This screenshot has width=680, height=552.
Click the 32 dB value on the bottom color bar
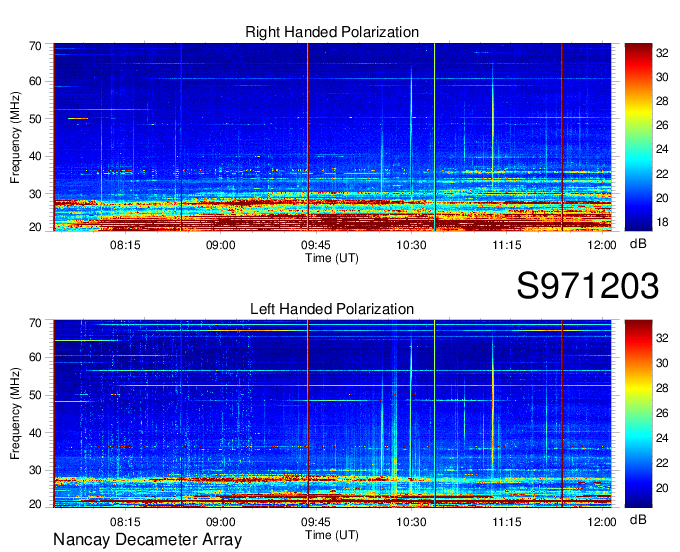(662, 338)
